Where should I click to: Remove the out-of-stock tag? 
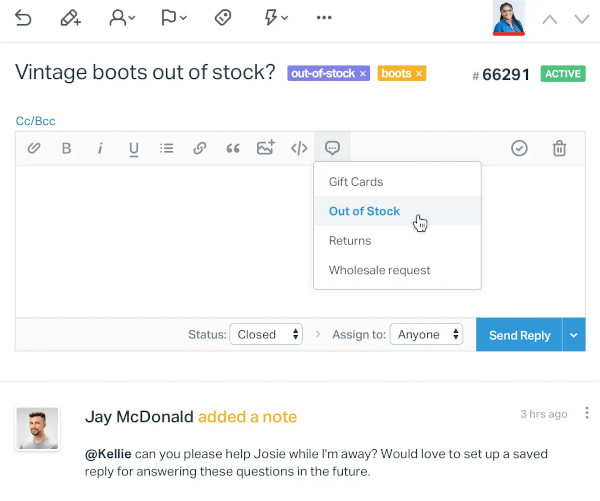pyautogui.click(x=363, y=73)
